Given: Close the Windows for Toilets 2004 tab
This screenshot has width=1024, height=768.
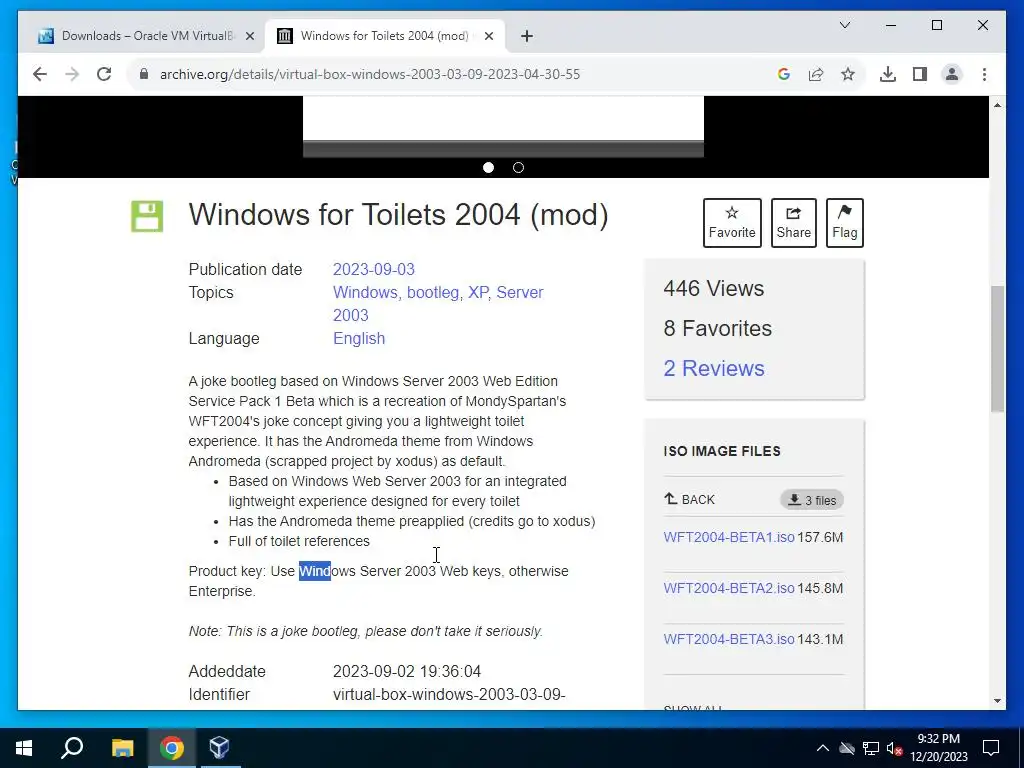Looking at the screenshot, I should point(489,37).
